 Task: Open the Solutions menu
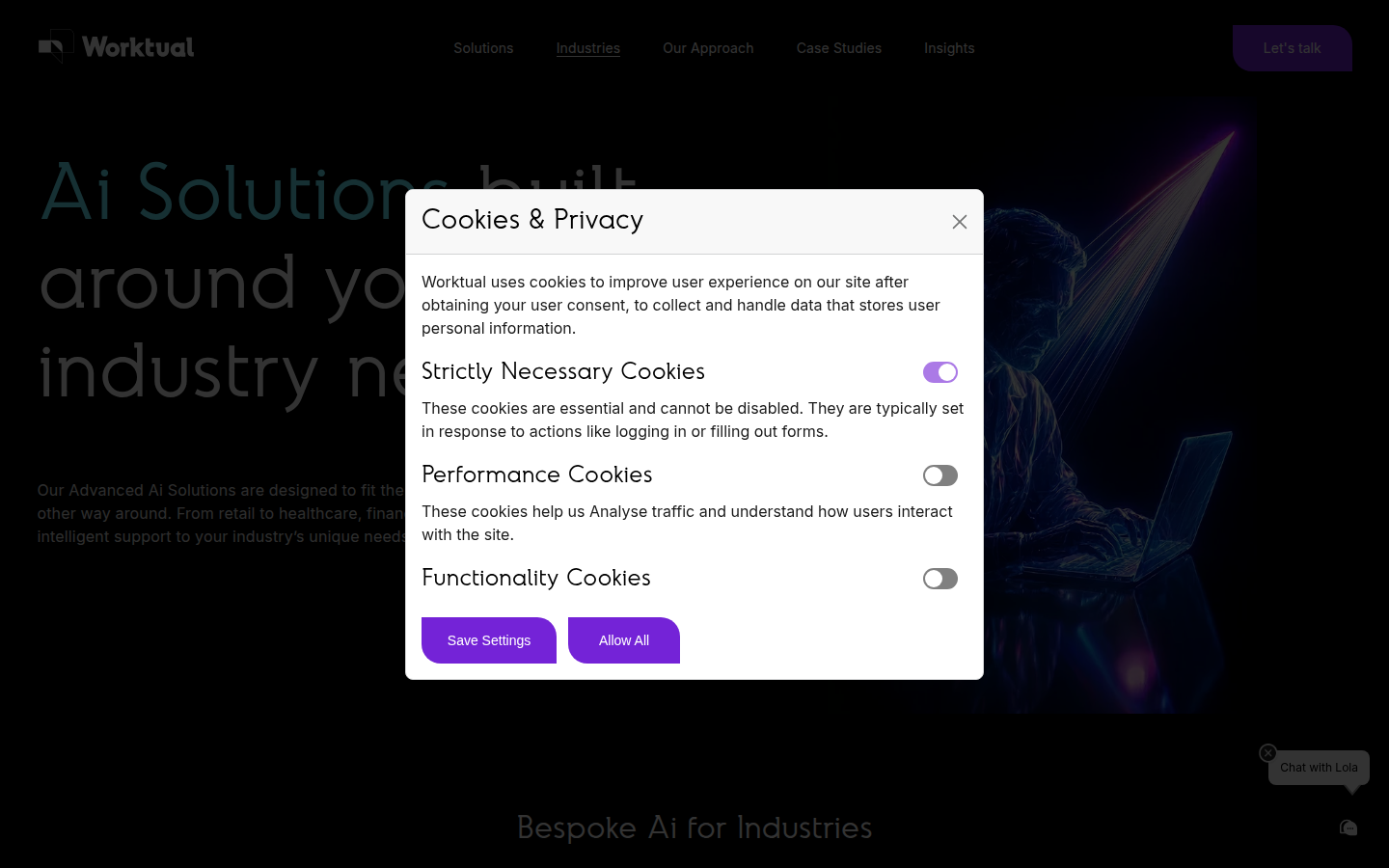click(483, 48)
